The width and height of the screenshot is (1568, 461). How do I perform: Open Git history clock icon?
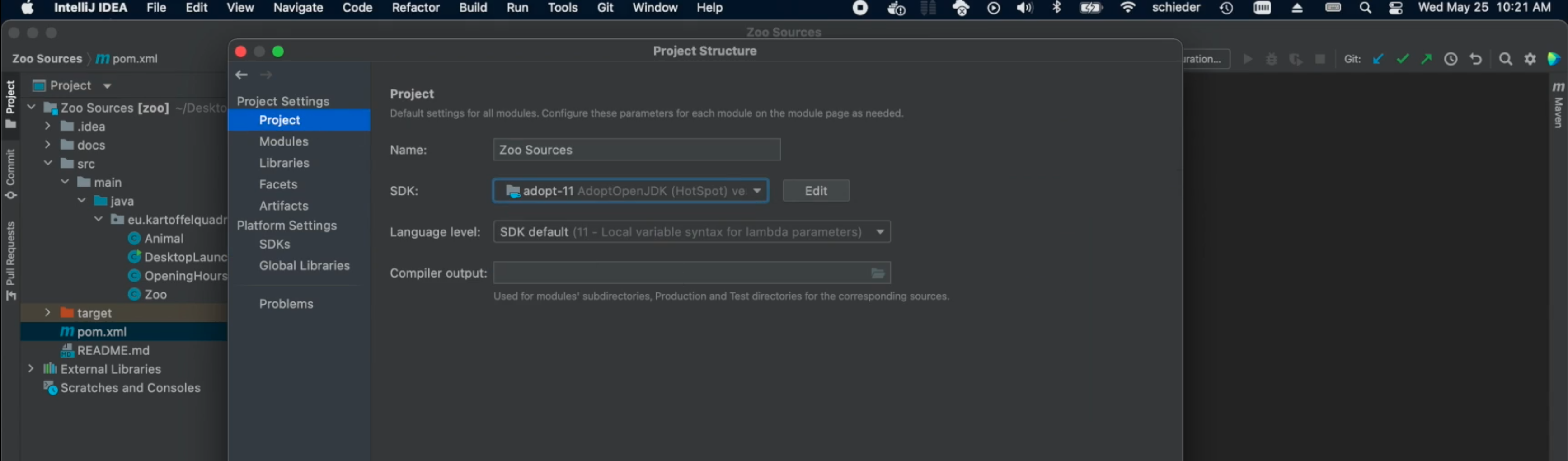[1451, 59]
